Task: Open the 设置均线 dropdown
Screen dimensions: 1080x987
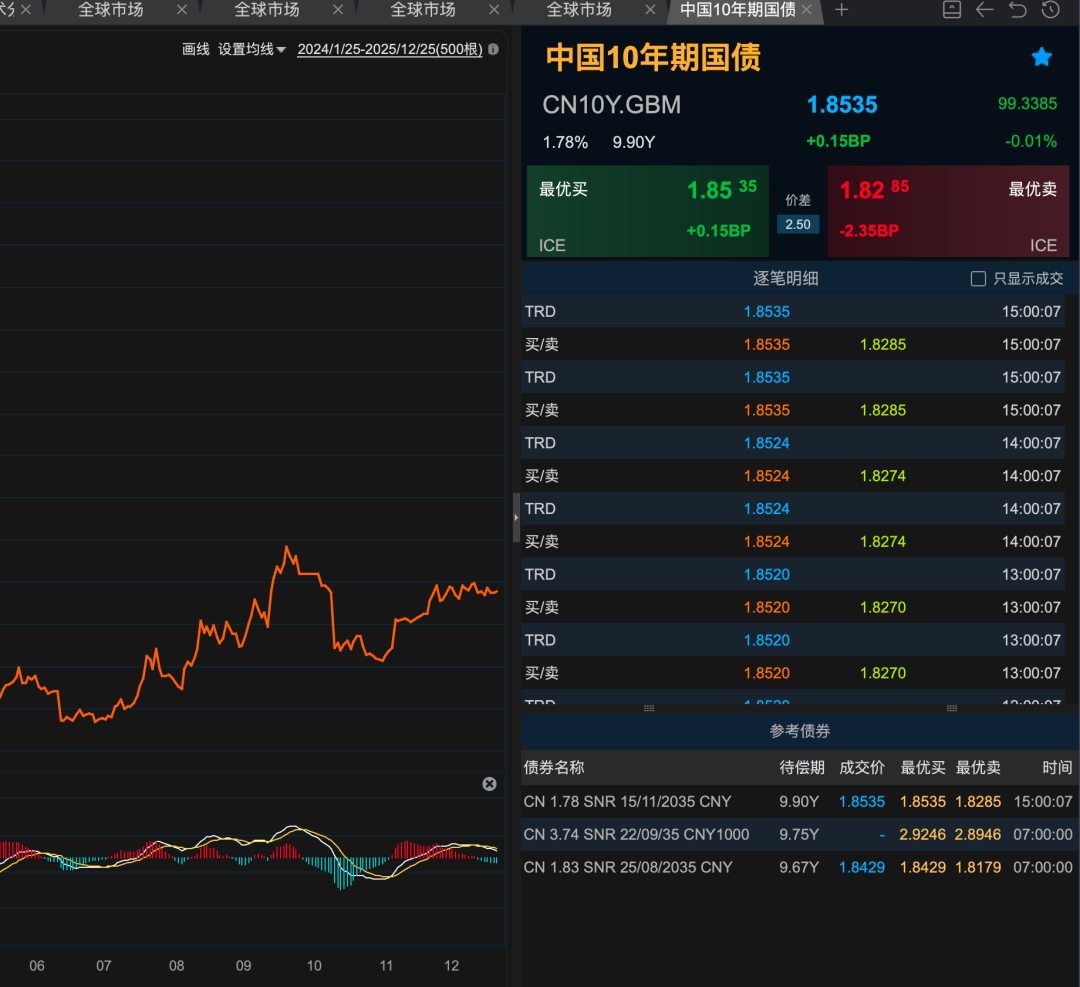Action: pyautogui.click(x=252, y=49)
